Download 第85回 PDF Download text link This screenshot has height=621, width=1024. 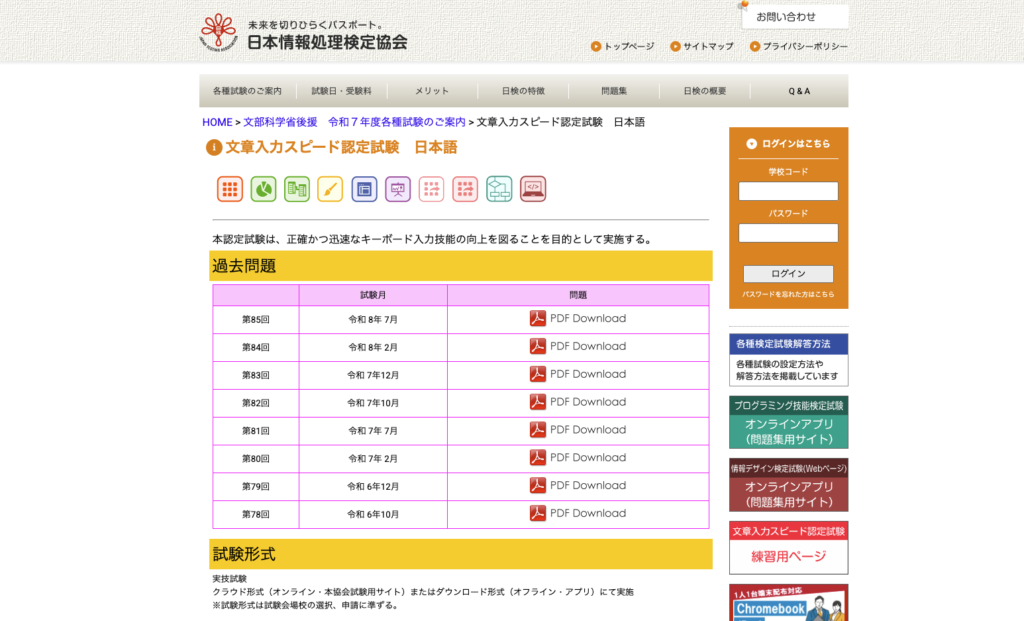tap(588, 318)
